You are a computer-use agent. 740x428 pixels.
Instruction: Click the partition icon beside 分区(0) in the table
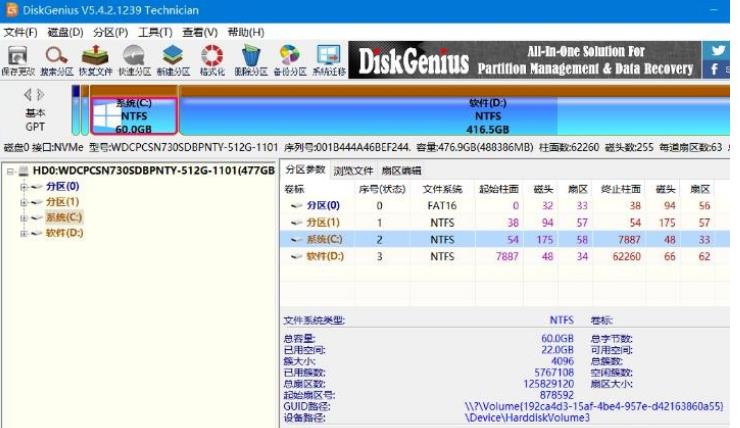pyautogui.click(x=296, y=206)
